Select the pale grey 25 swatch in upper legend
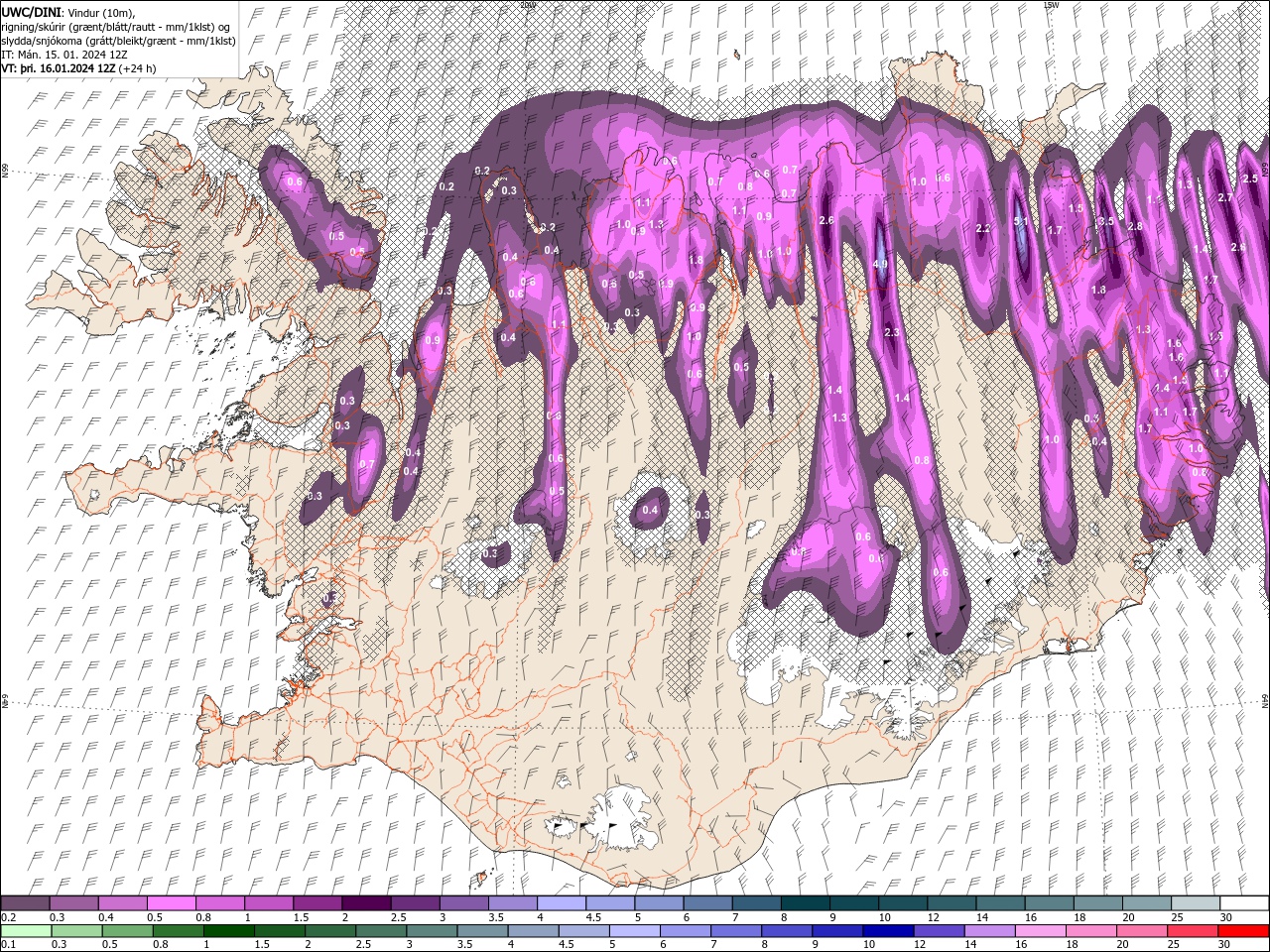The width and height of the screenshot is (1270, 952). 1195,903
